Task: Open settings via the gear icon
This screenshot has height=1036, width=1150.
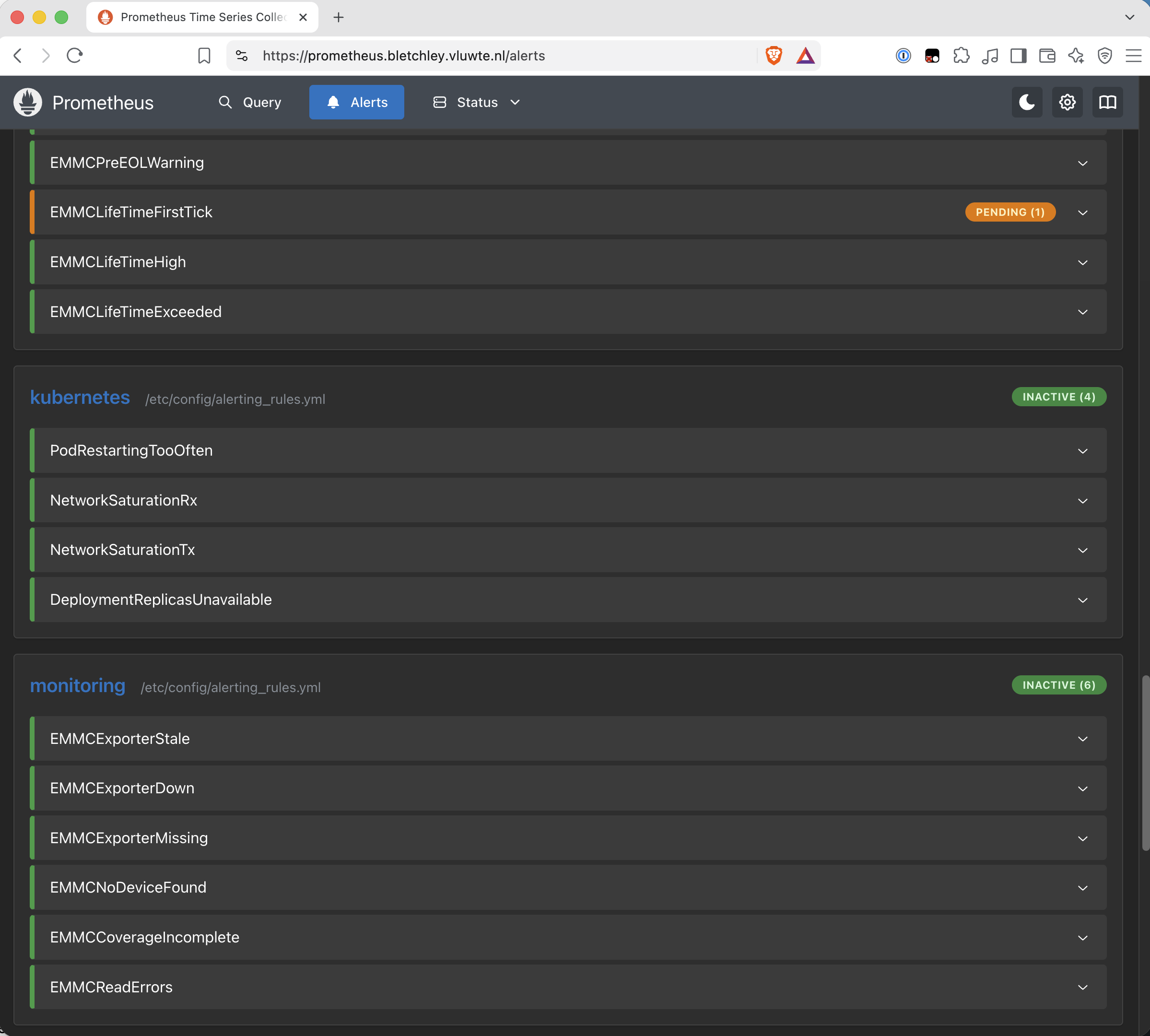Action: [x=1067, y=103]
